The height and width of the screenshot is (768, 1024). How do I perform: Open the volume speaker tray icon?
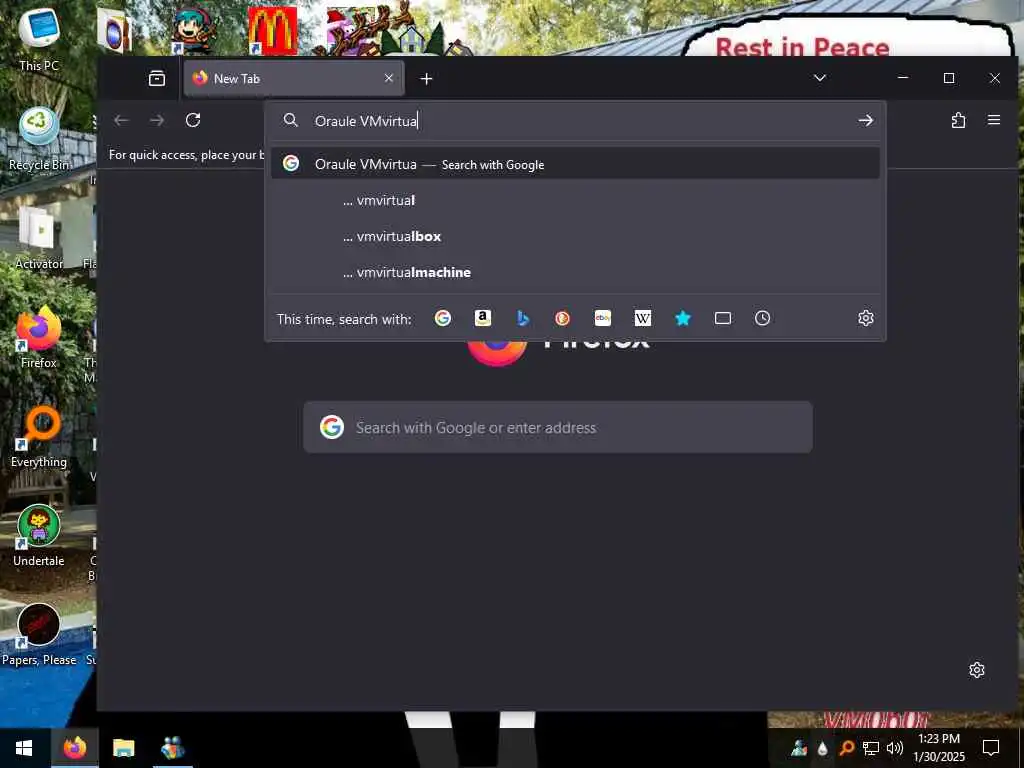click(895, 748)
